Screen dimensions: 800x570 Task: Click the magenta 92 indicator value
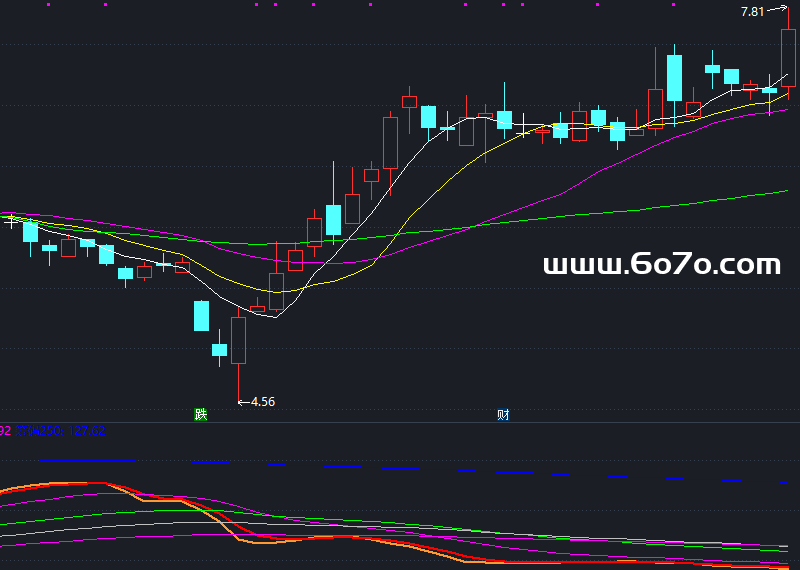pos(5,431)
